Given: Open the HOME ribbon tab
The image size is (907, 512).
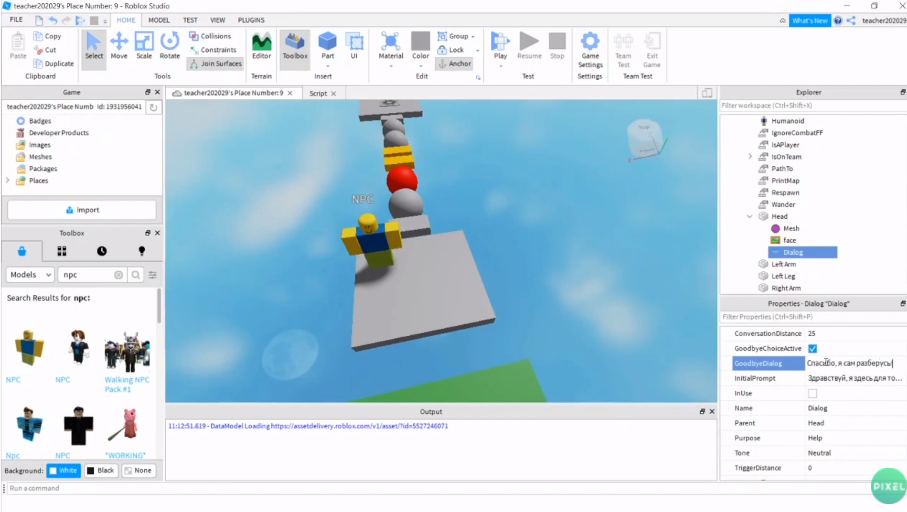Looking at the screenshot, I should (x=126, y=20).
